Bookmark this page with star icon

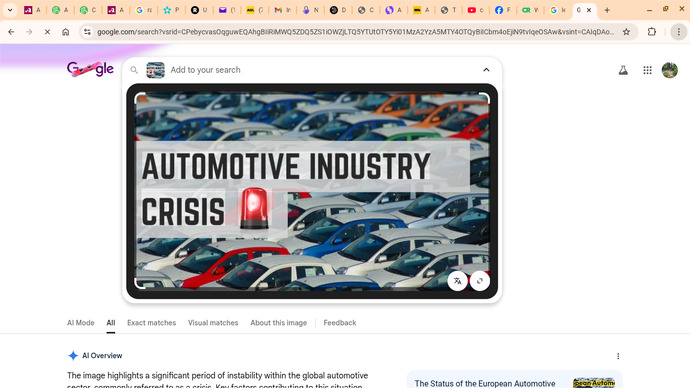pos(626,32)
